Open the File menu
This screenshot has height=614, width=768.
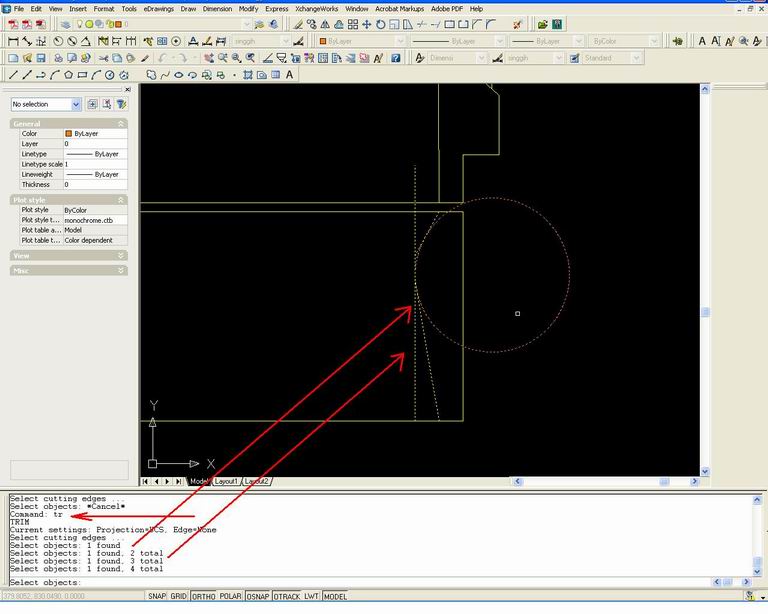pyautogui.click(x=19, y=9)
